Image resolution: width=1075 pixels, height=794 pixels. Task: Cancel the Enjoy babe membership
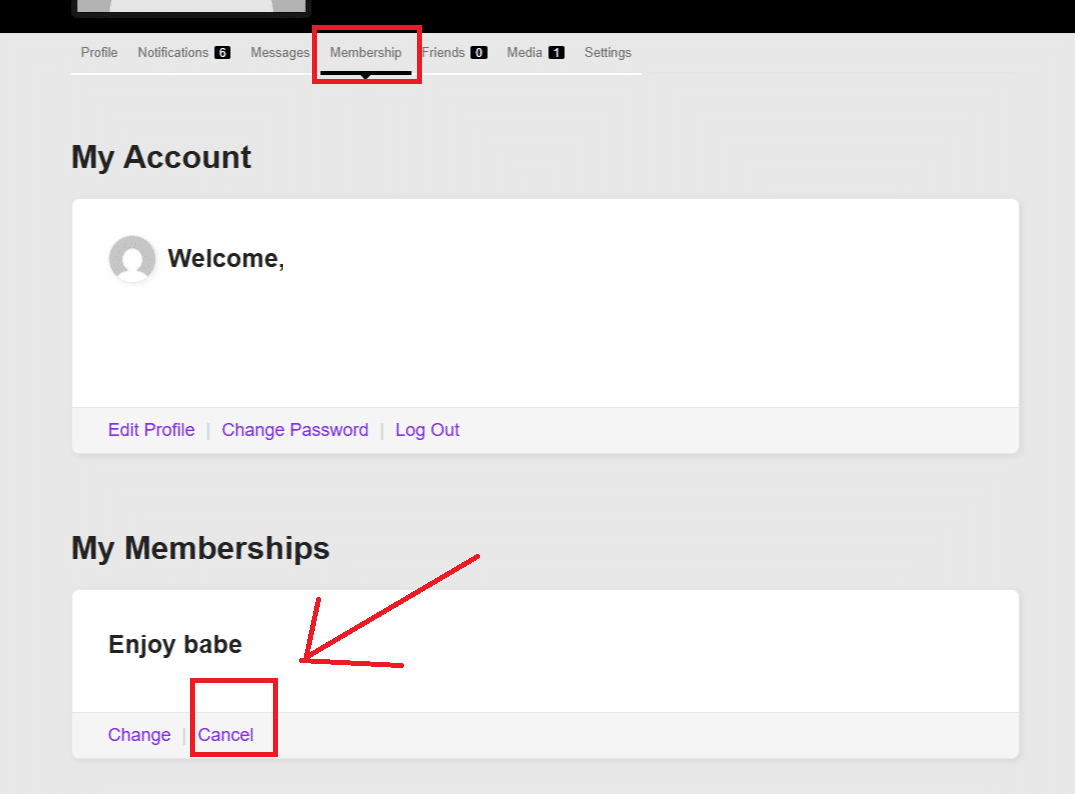click(x=226, y=735)
